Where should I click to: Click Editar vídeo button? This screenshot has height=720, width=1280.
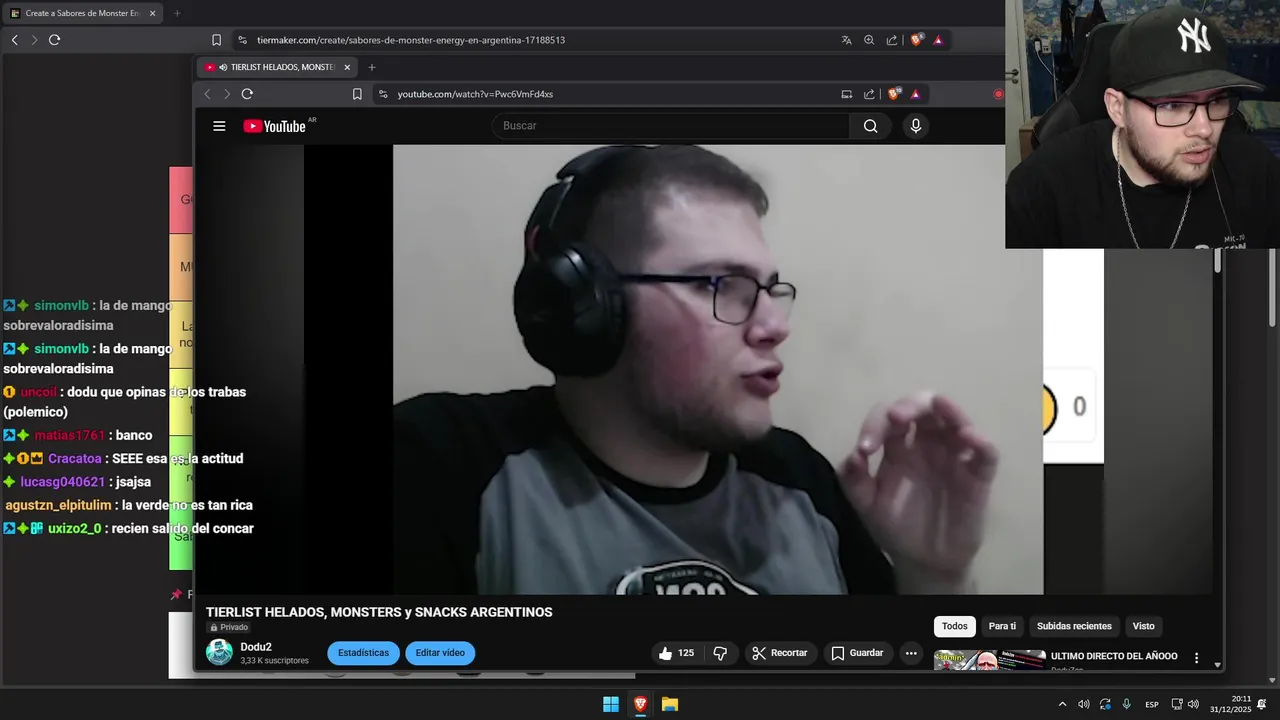tap(440, 653)
